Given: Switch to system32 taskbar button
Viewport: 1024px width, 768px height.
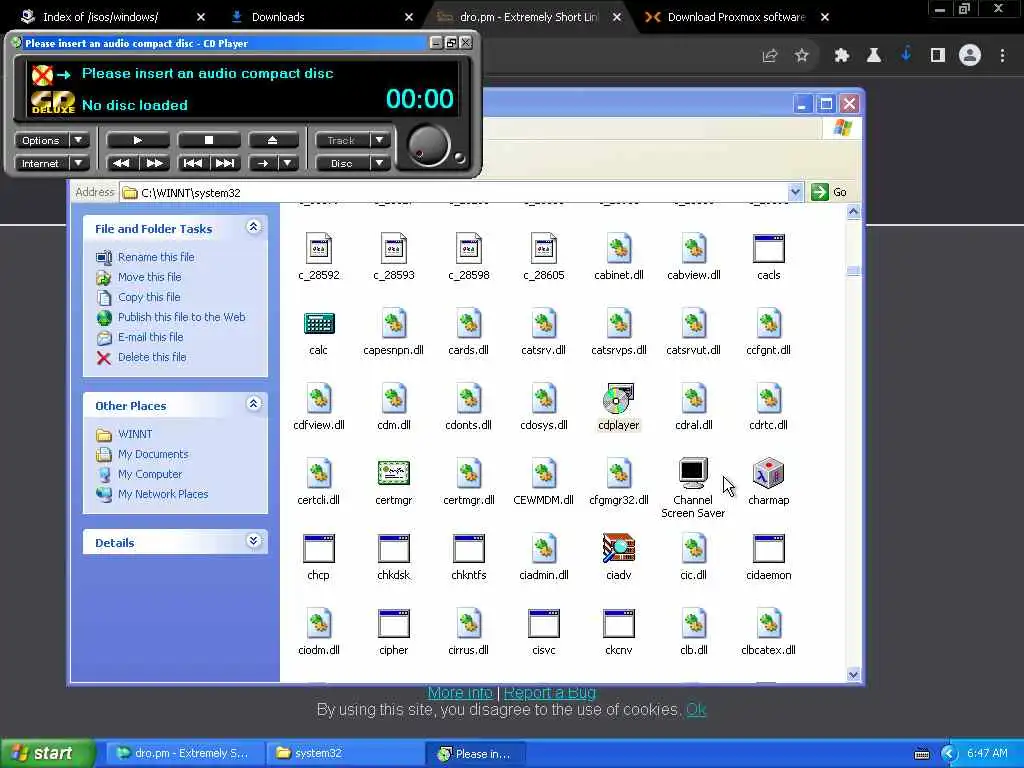Looking at the screenshot, I should [345, 753].
